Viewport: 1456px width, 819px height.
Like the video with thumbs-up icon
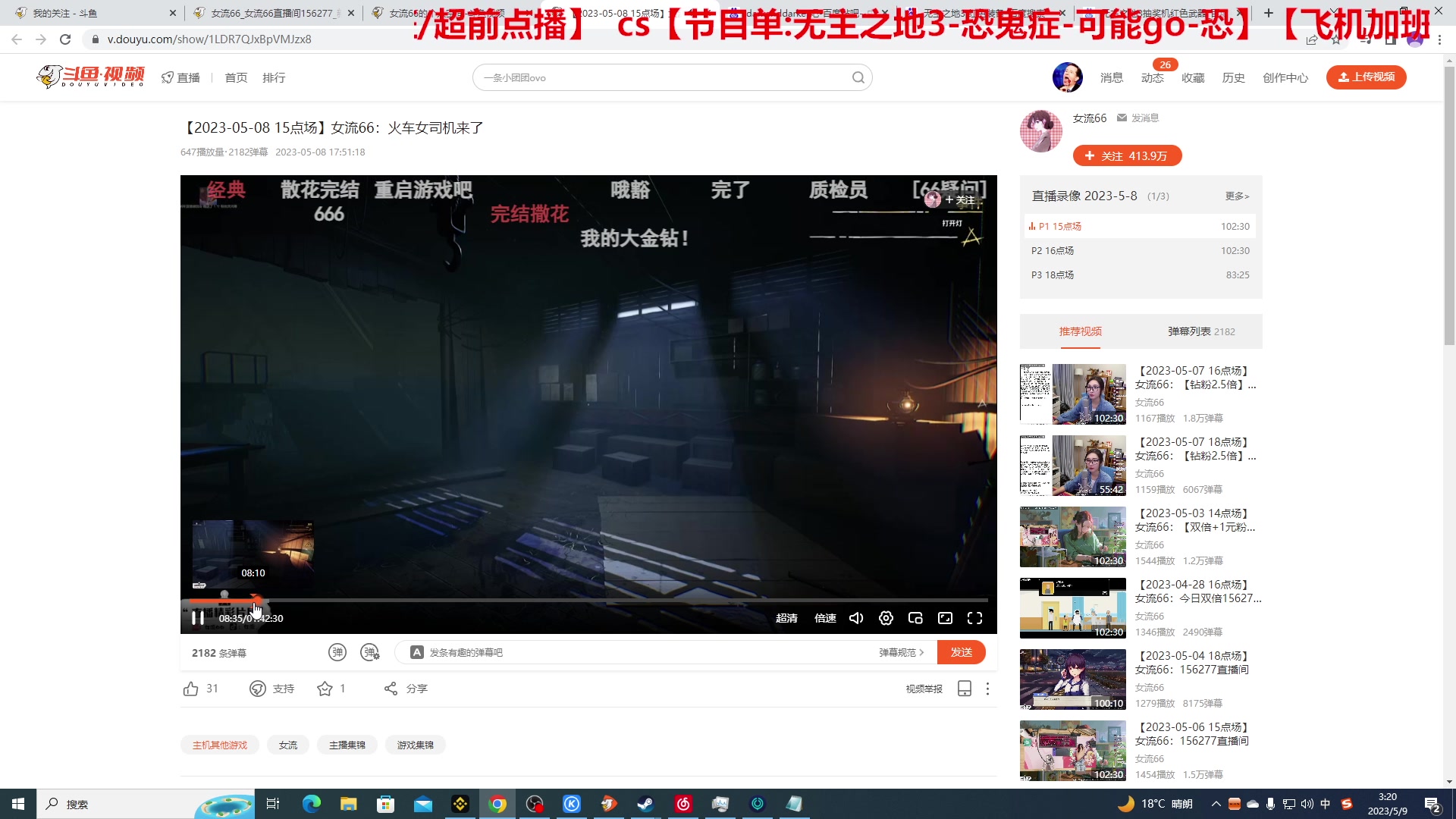[190, 689]
